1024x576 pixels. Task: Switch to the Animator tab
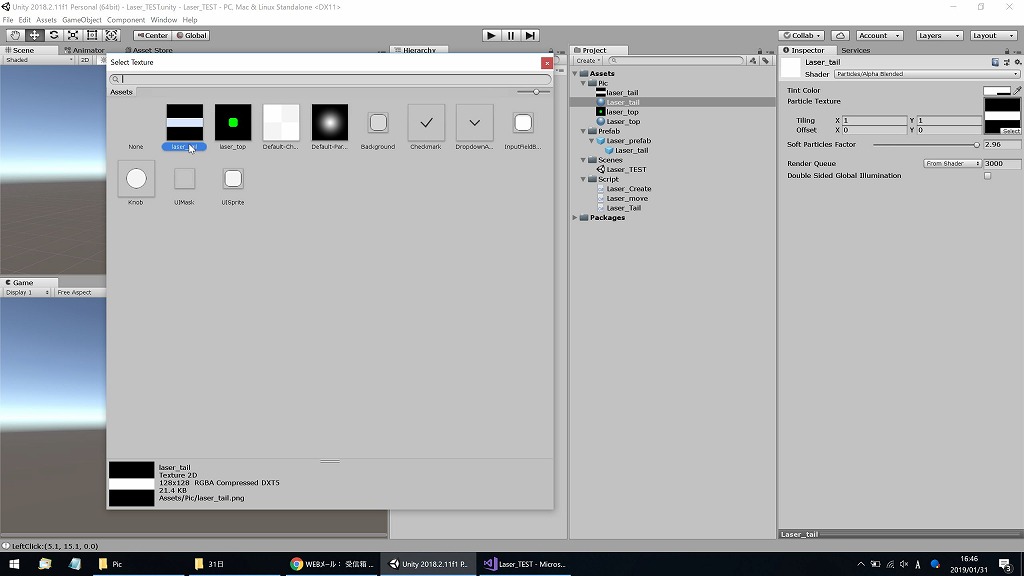pos(85,50)
